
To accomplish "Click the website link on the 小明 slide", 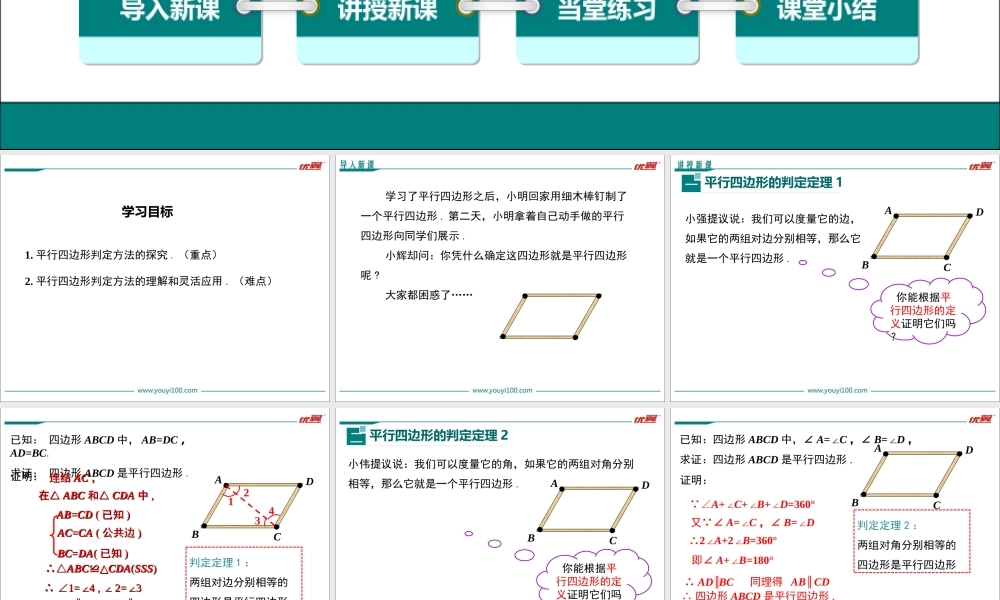I will tap(502, 390).
